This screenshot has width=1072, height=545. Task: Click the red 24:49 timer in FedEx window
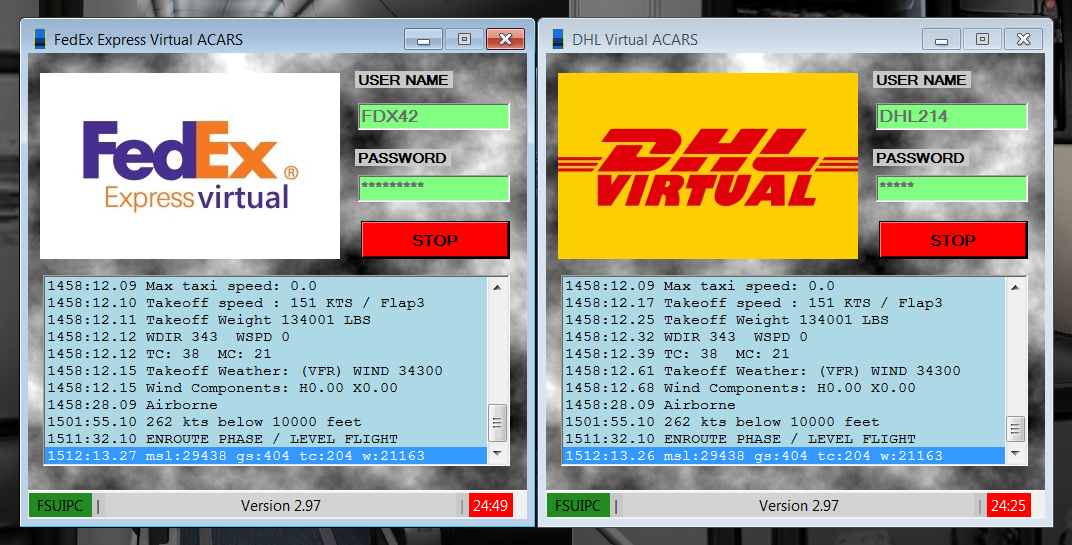(491, 505)
